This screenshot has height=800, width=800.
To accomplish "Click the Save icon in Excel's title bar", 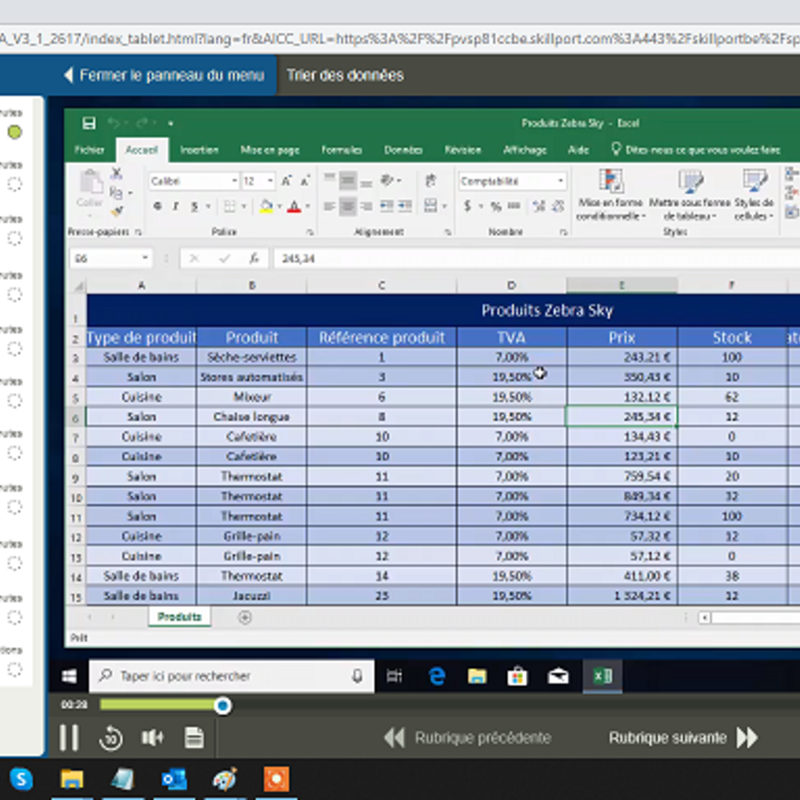I will pyautogui.click(x=89, y=123).
